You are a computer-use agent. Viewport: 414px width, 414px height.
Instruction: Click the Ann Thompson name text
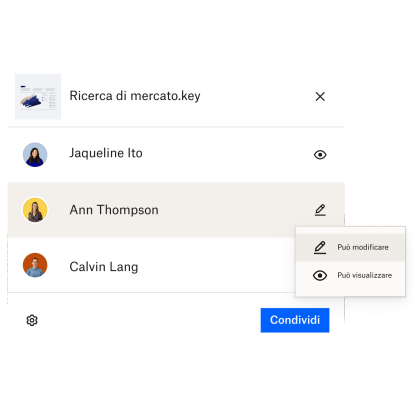tap(114, 210)
